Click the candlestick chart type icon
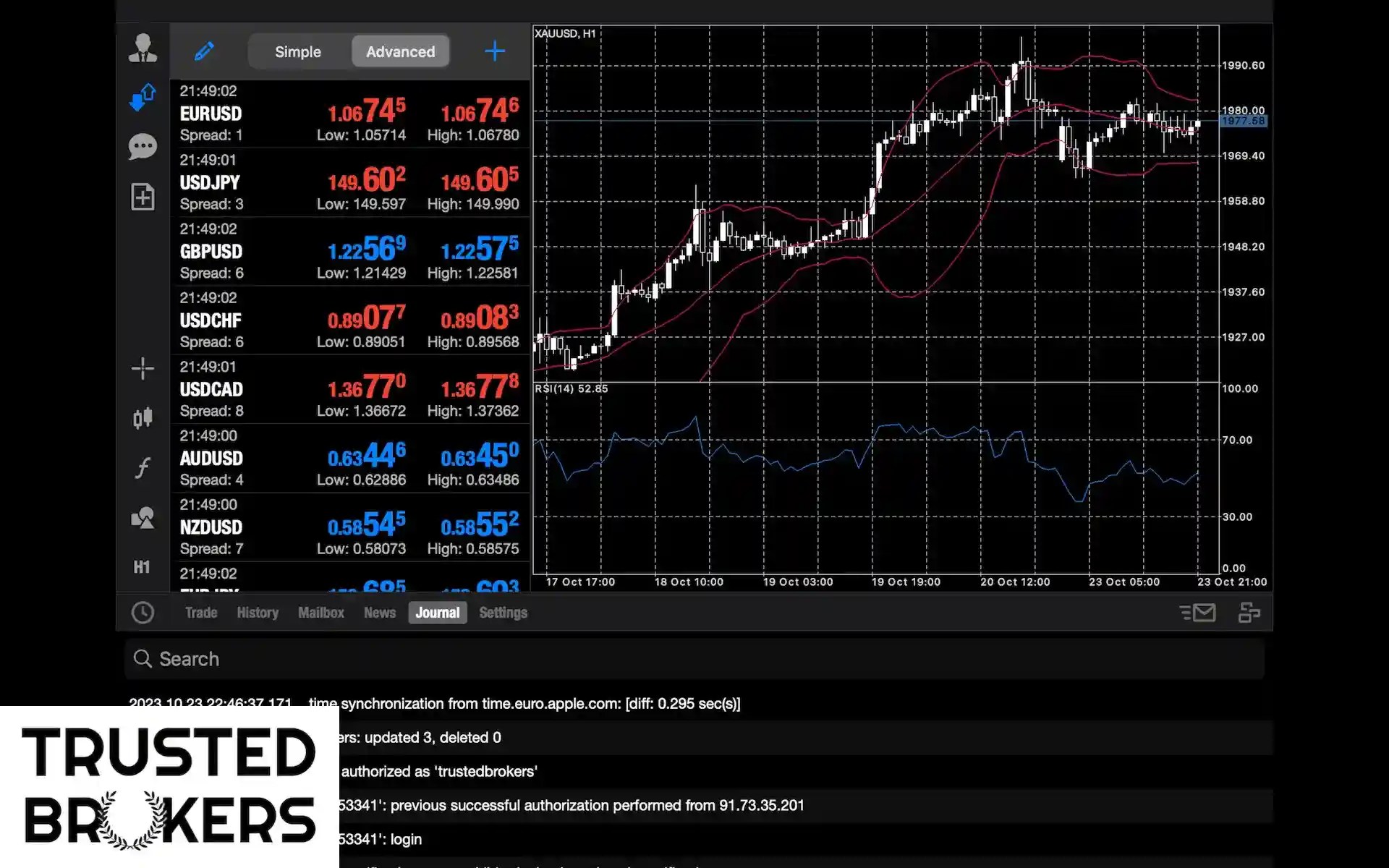 click(143, 417)
